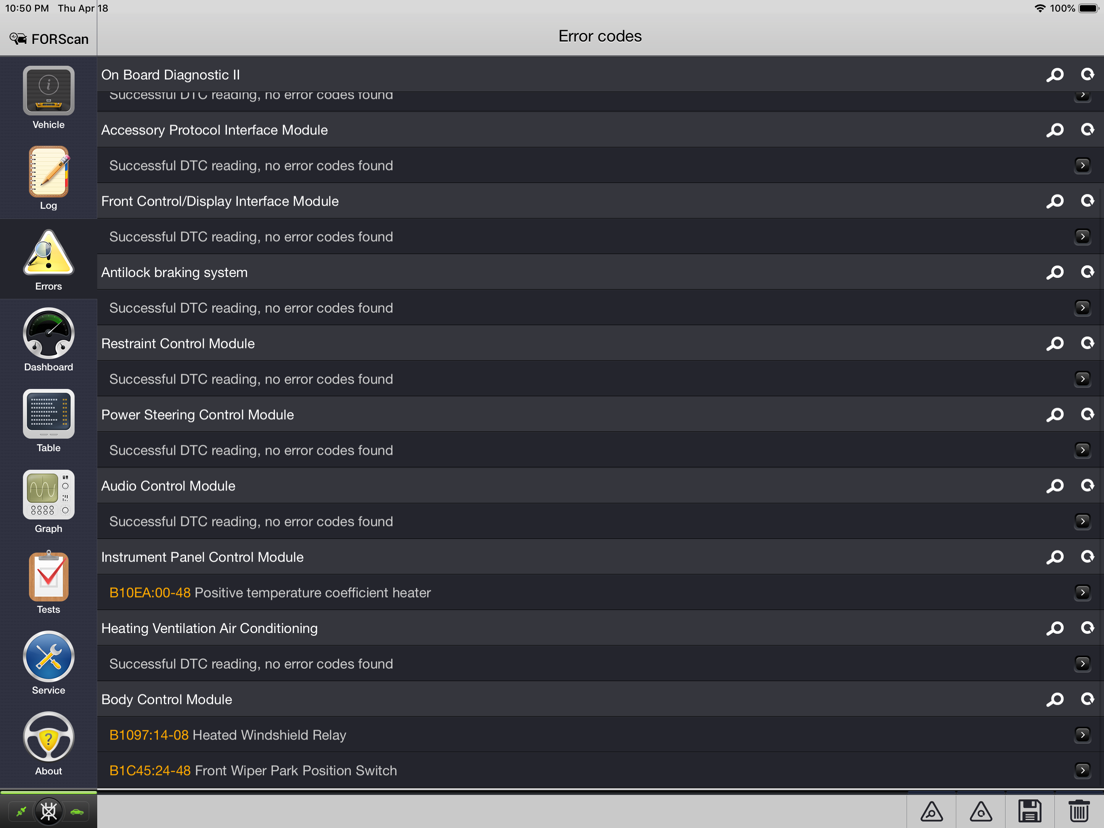1104x828 pixels.
Task: Click the green car status icon
Action: 77,812
